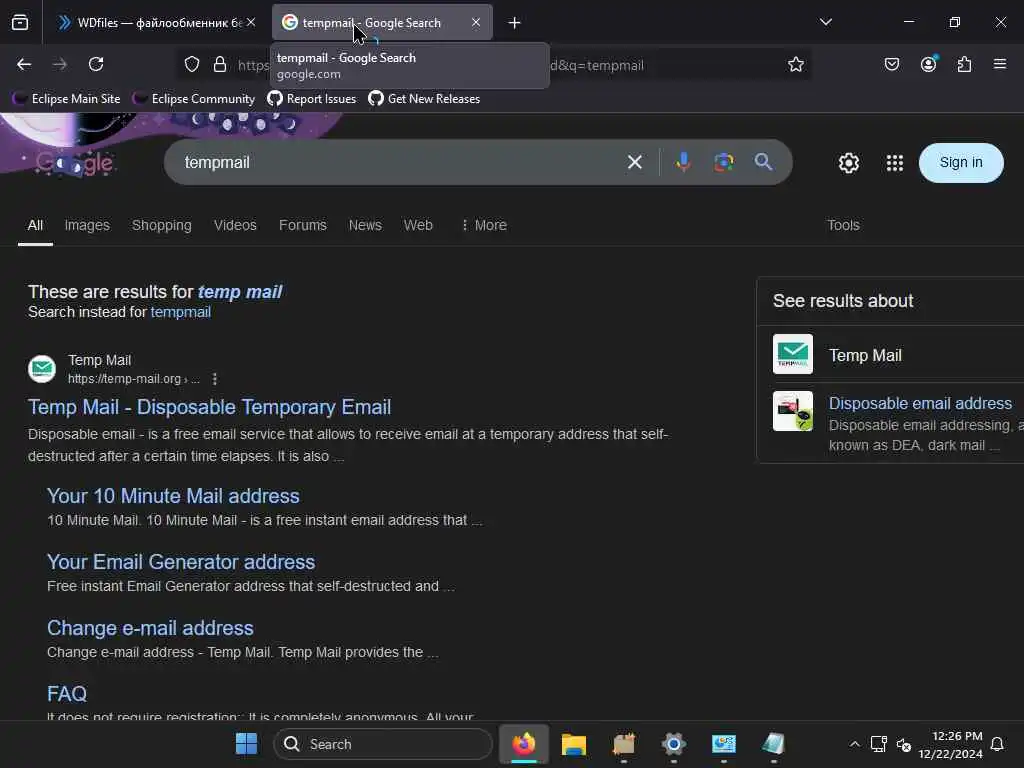
Task: Click the corrected 'temp mail' link
Action: [x=240, y=292]
